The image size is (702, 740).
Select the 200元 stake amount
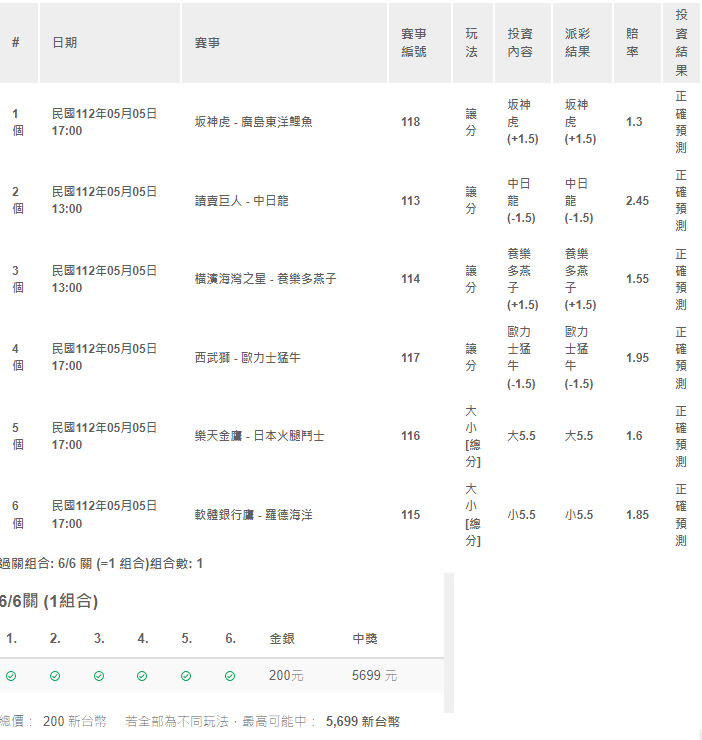point(286,676)
